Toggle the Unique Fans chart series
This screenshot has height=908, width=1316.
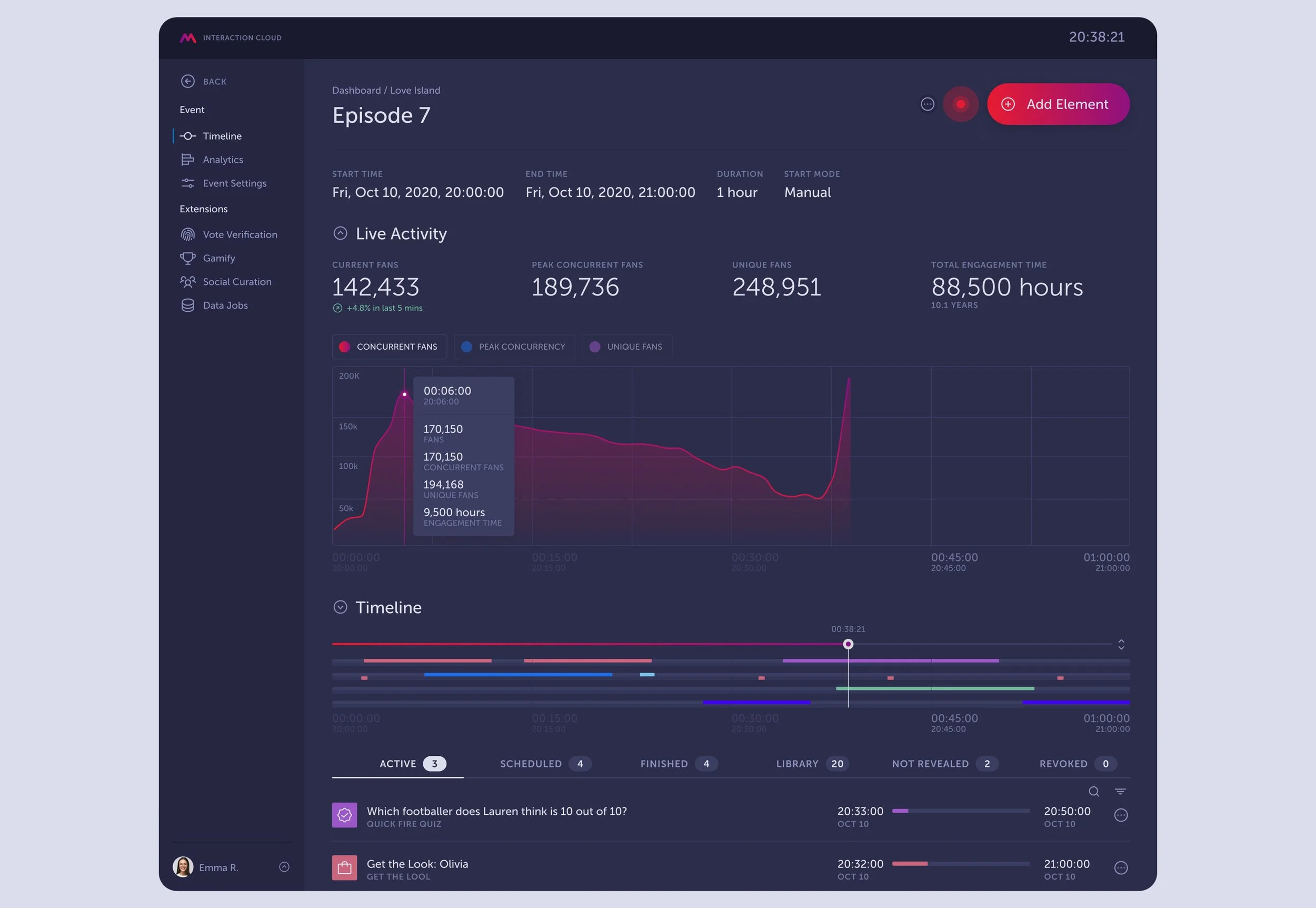click(x=626, y=347)
